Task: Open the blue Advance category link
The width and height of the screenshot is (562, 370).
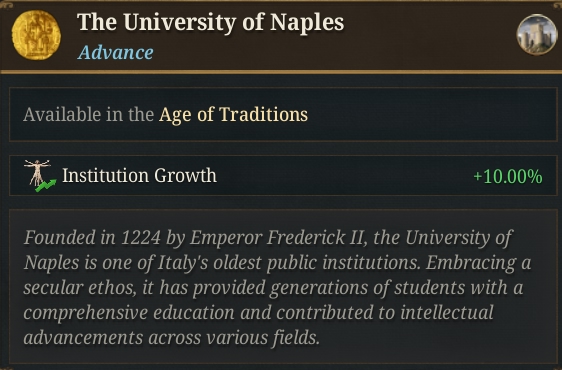Action: click(x=115, y=53)
